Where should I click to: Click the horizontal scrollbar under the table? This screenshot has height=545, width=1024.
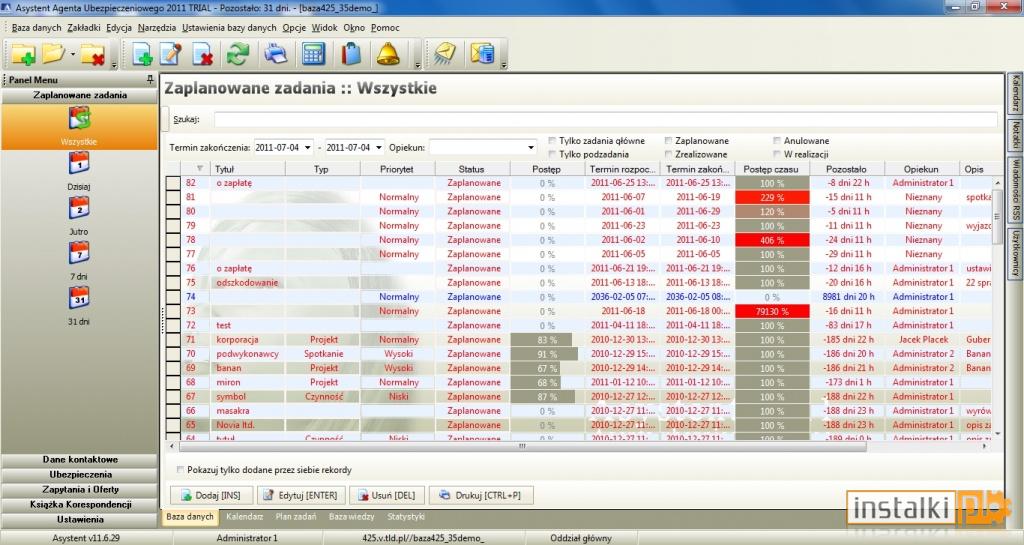click(x=521, y=446)
